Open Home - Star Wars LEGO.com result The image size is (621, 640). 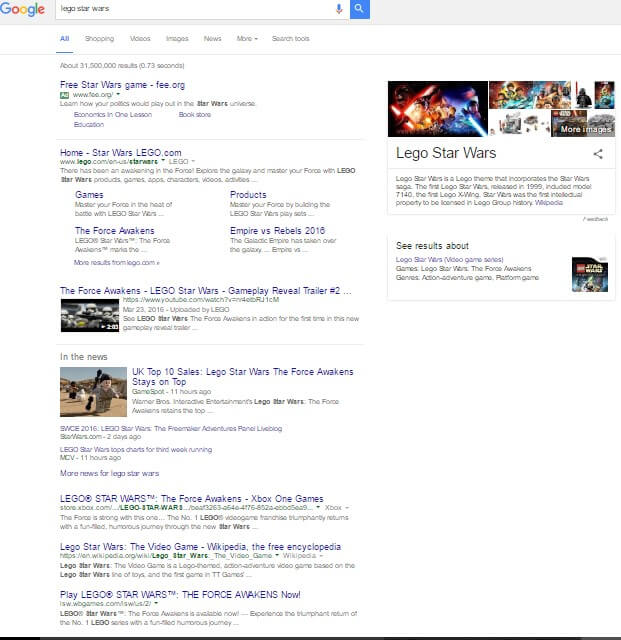click(x=120, y=153)
